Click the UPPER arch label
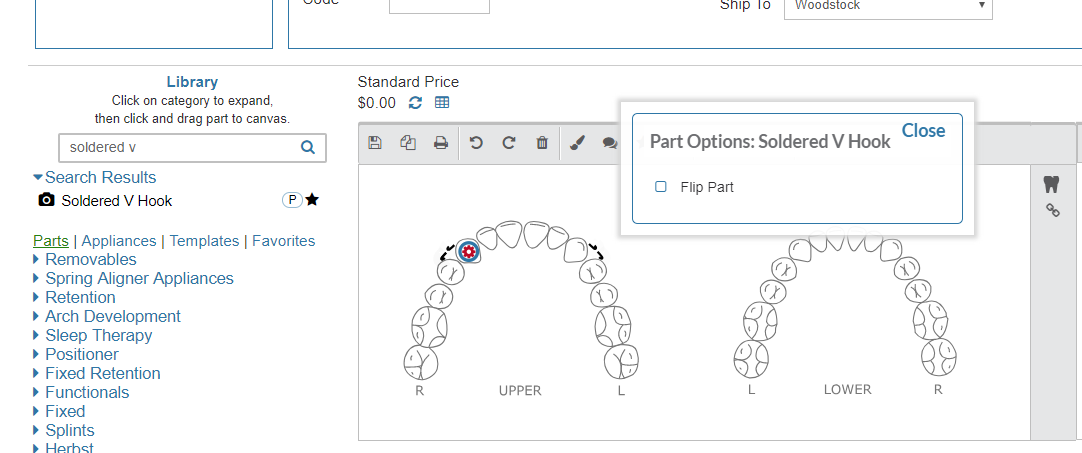The image size is (1082, 453). pyautogui.click(x=520, y=391)
